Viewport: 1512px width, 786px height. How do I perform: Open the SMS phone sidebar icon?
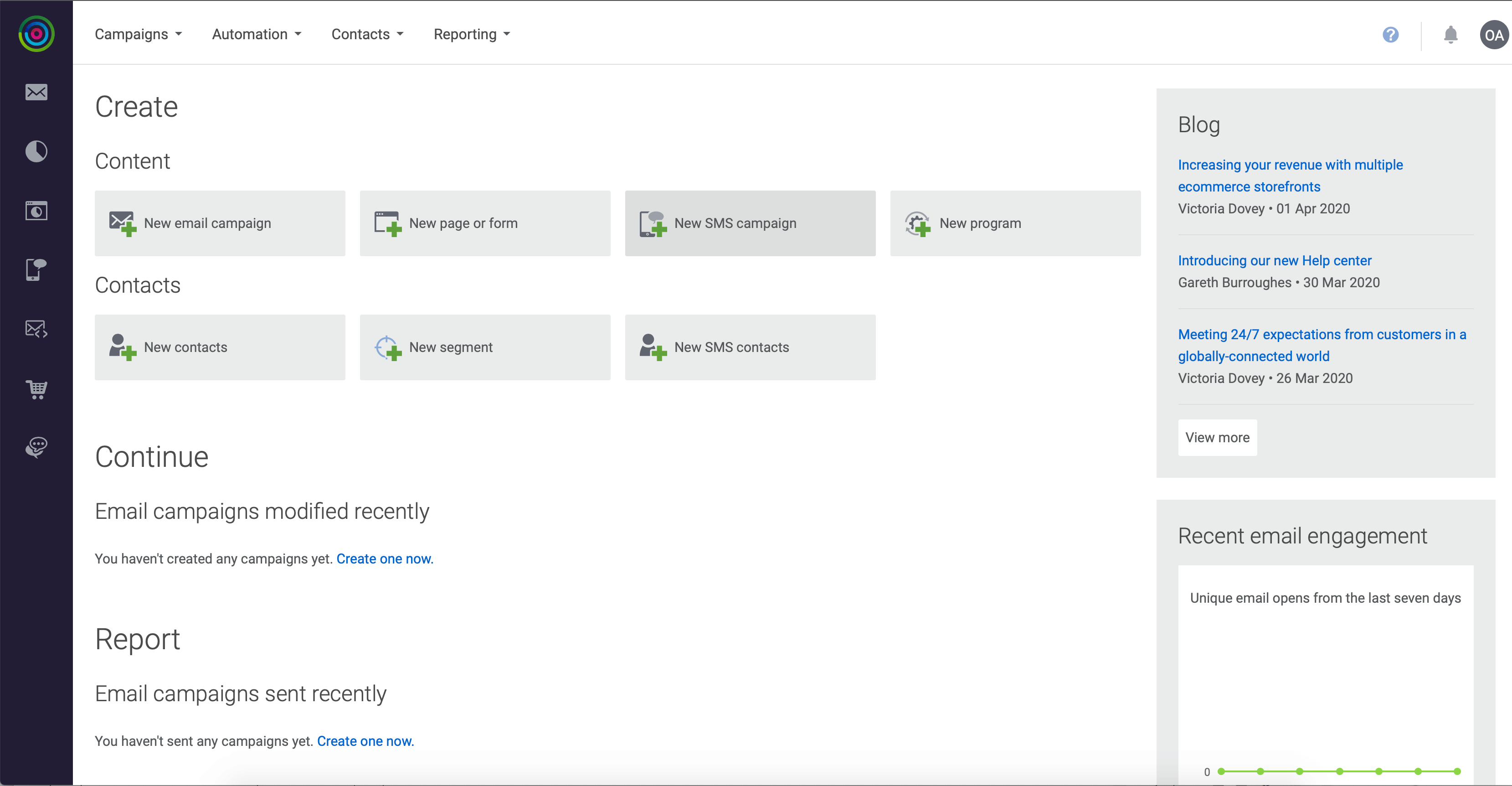tap(36, 269)
